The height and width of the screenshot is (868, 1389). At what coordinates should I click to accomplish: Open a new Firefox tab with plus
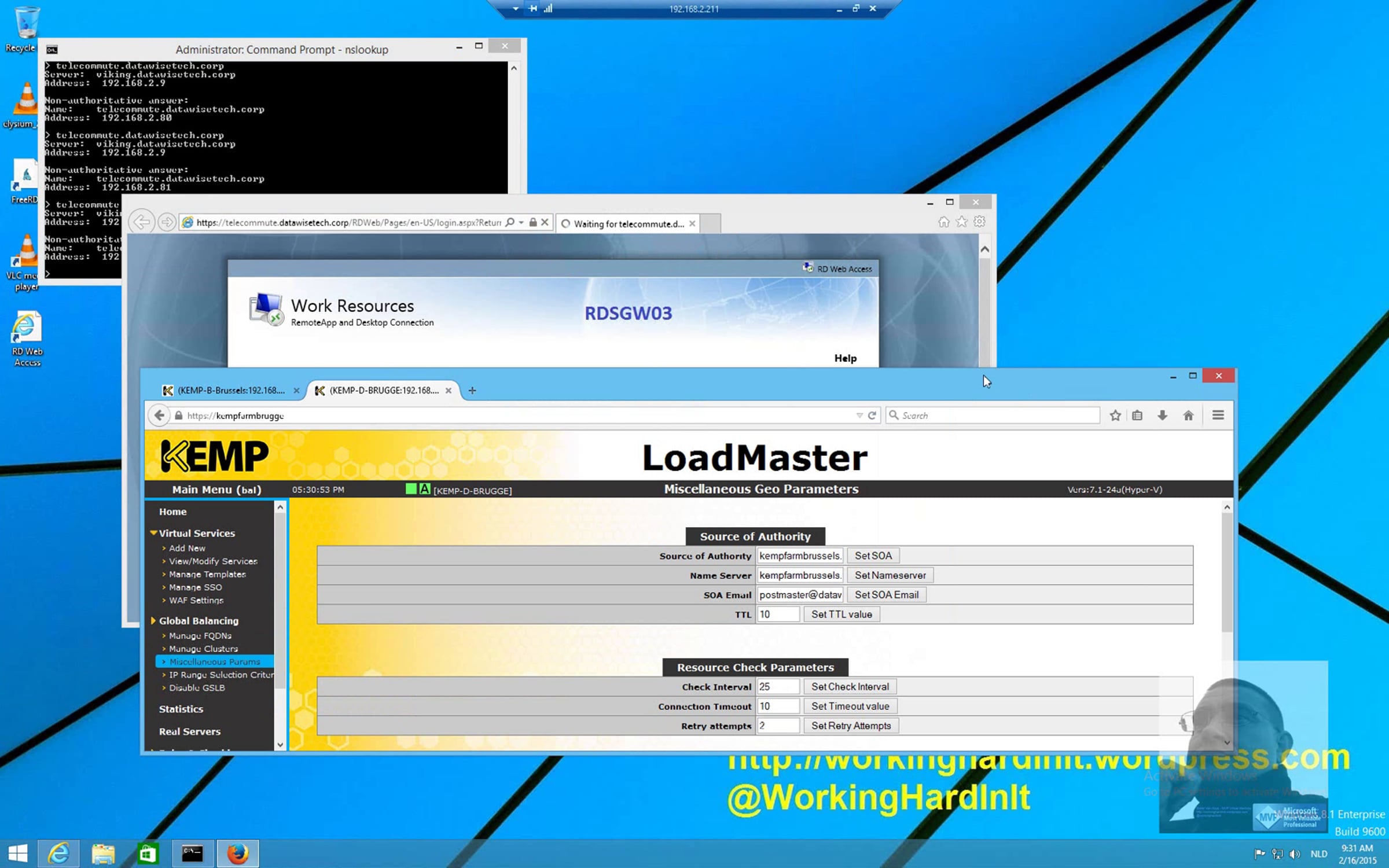point(472,391)
